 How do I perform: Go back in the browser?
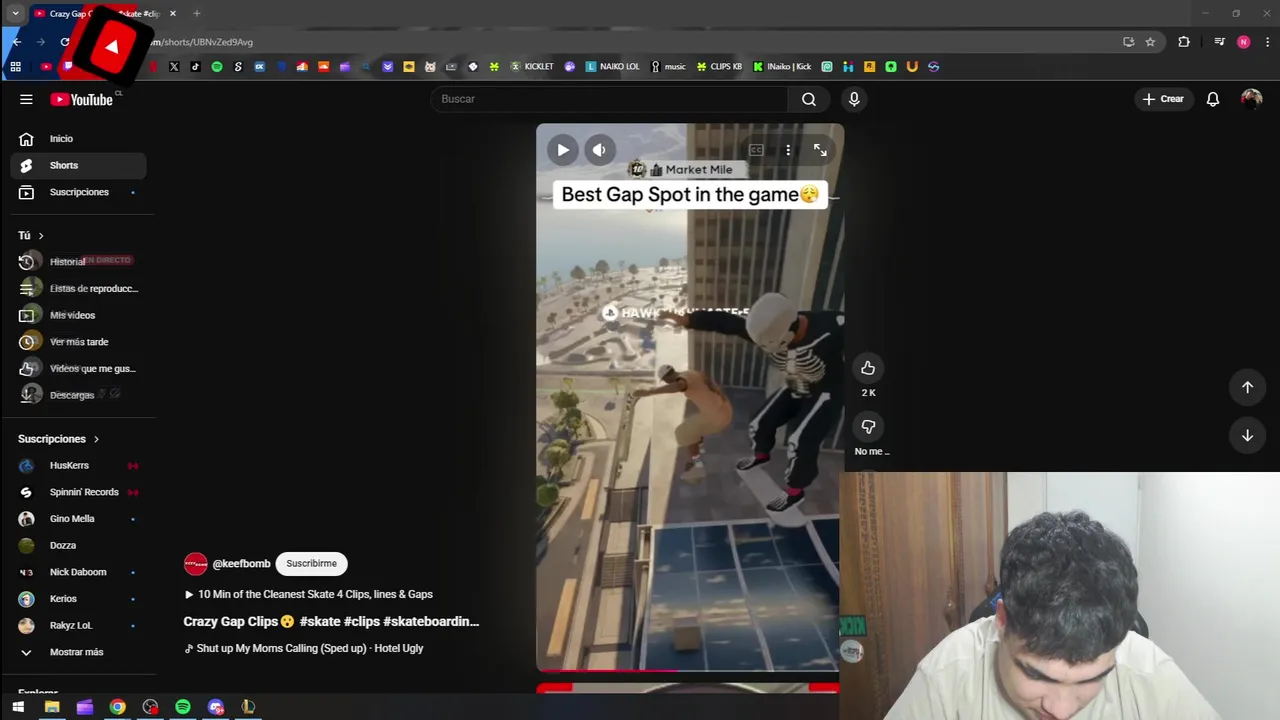16,42
